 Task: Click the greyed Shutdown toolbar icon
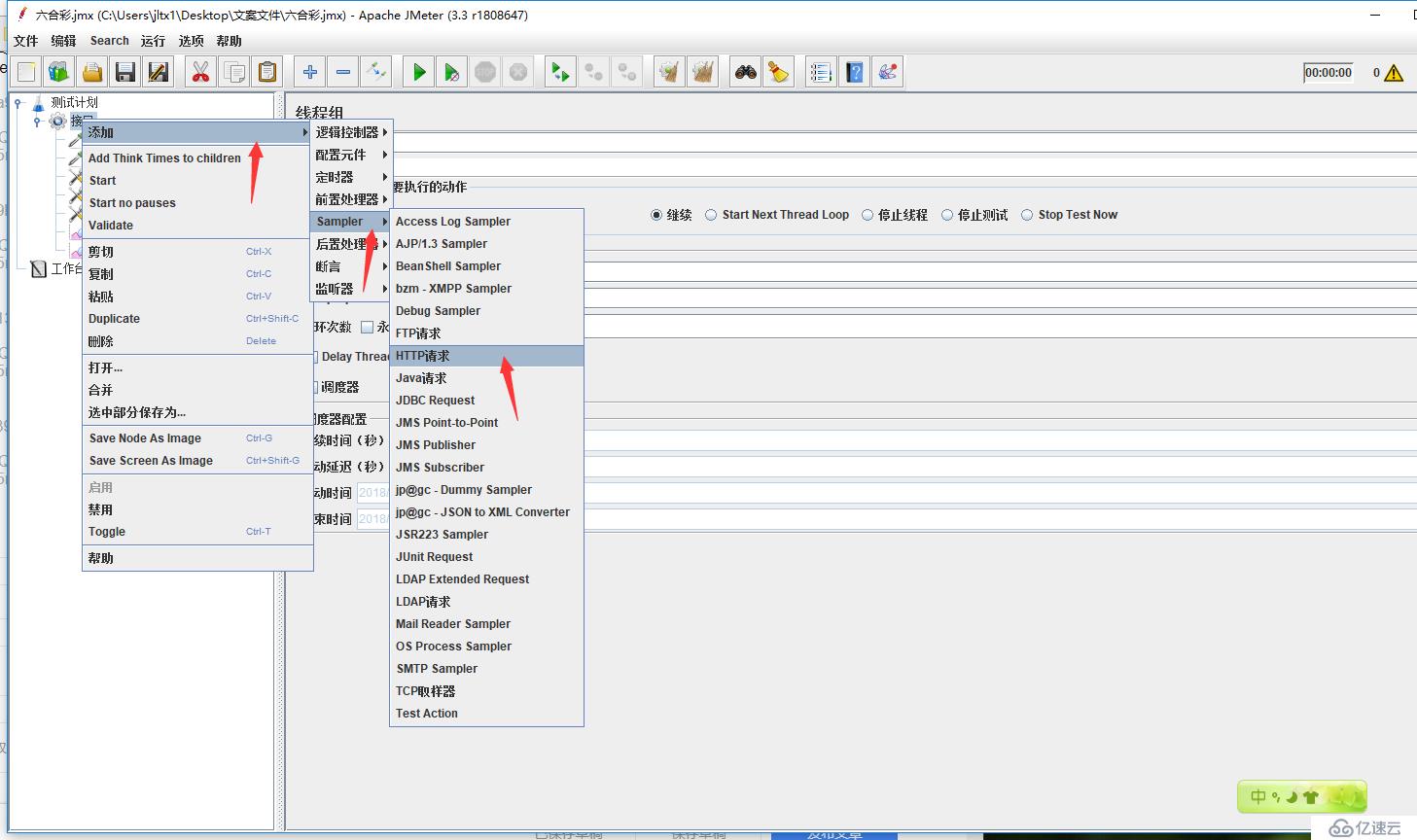[518, 72]
